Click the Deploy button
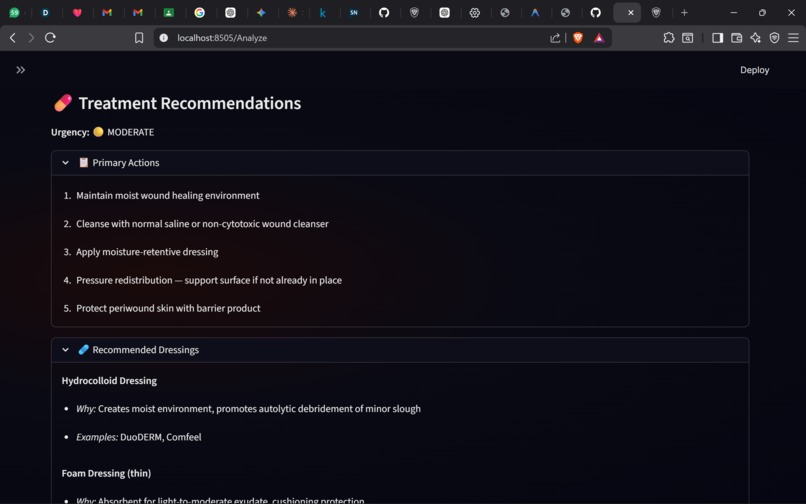This screenshot has width=806, height=504. pos(754,70)
